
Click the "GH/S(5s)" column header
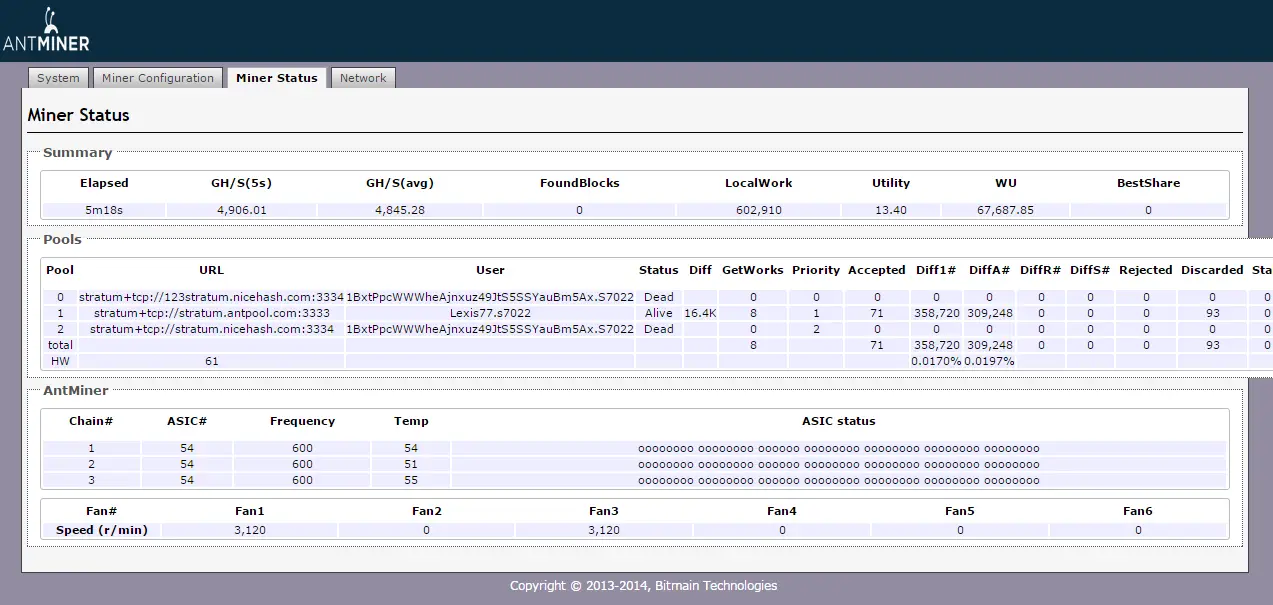pyautogui.click(x=241, y=184)
